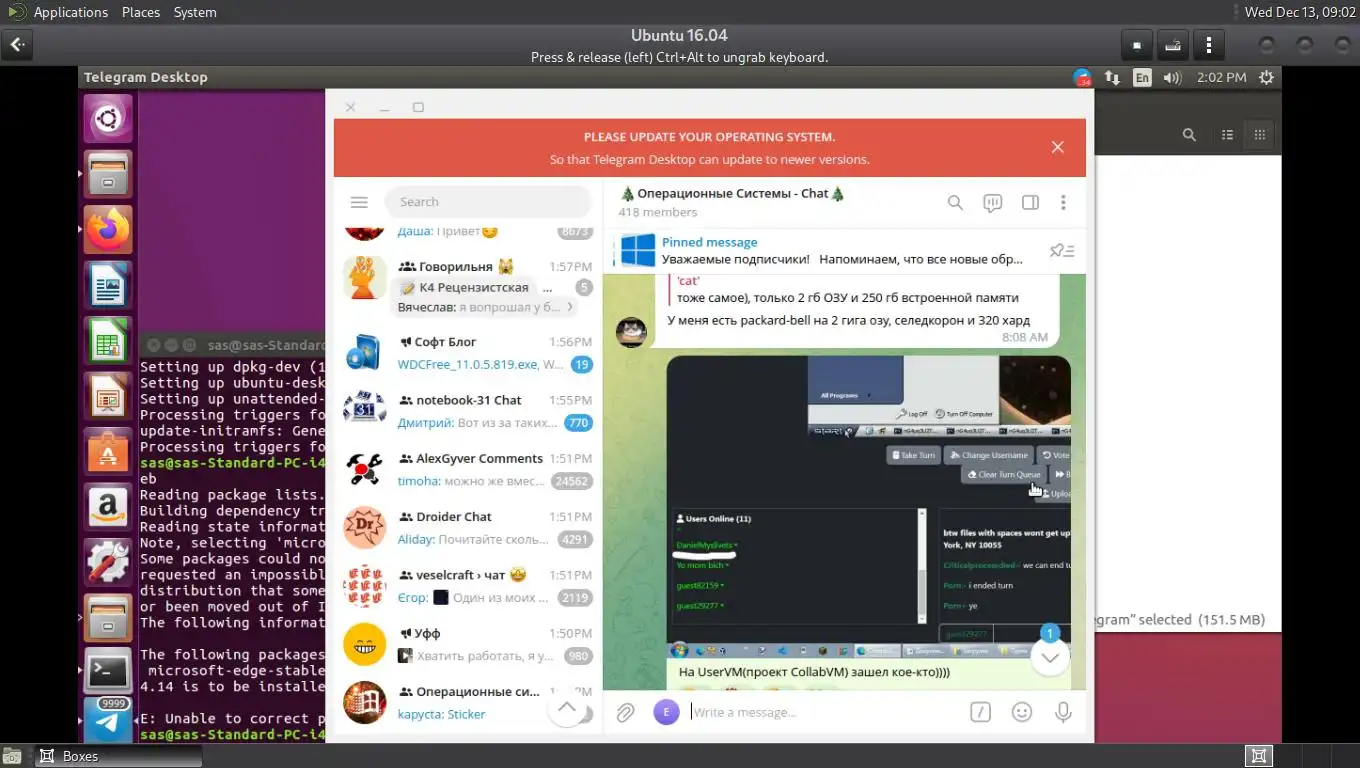Open System Settings wrench-gear launcher icon

tap(108, 563)
